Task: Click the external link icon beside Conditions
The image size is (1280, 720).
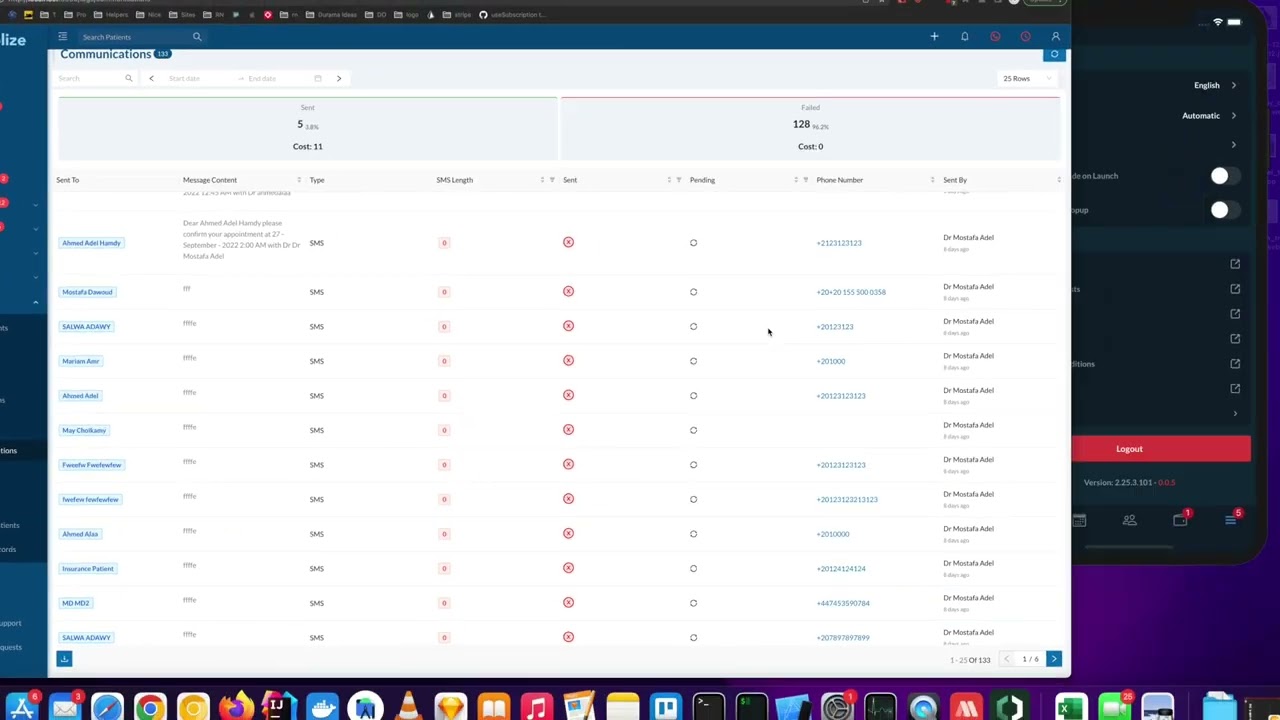Action: 1235,364
